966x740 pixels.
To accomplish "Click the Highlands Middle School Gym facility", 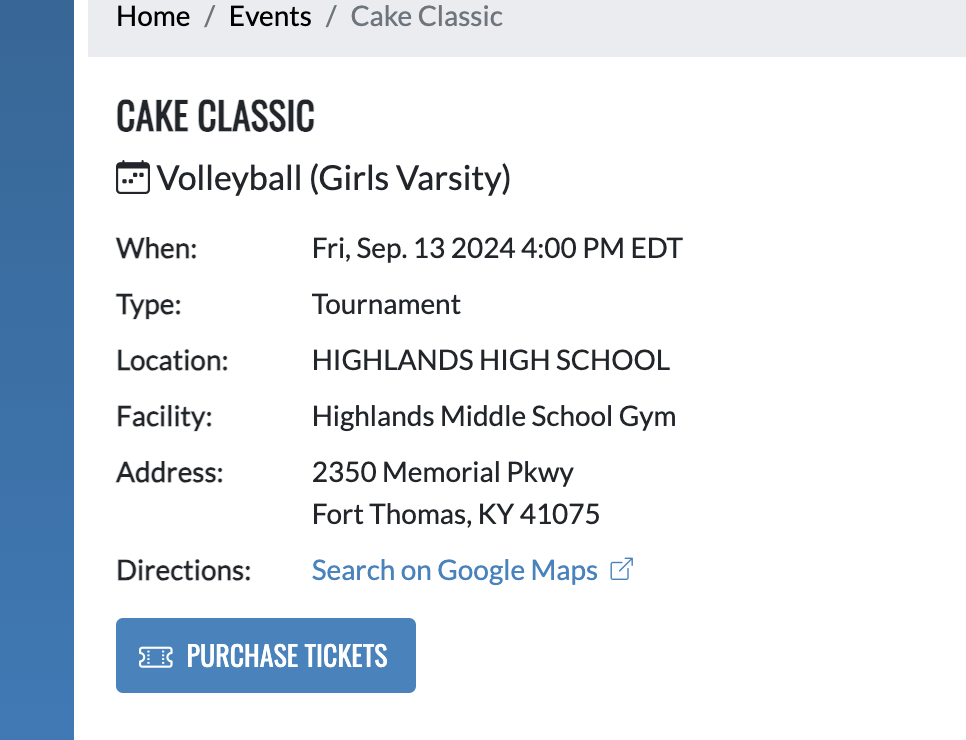I will (x=493, y=416).
